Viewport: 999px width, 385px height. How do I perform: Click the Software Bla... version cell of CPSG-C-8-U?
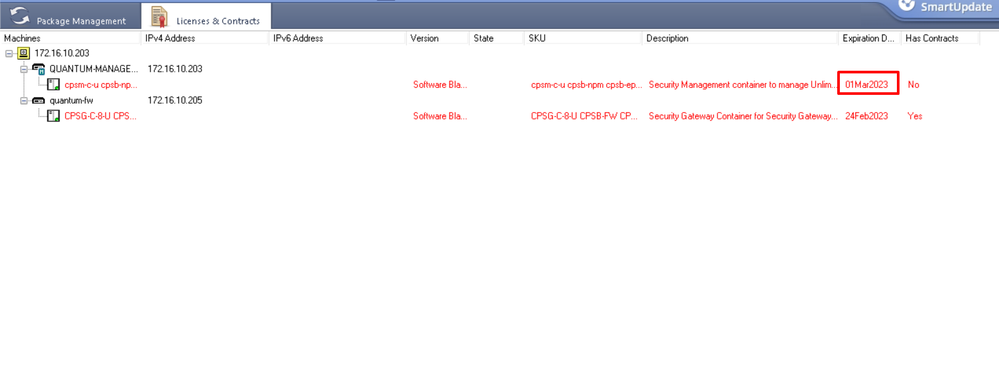click(x=440, y=116)
